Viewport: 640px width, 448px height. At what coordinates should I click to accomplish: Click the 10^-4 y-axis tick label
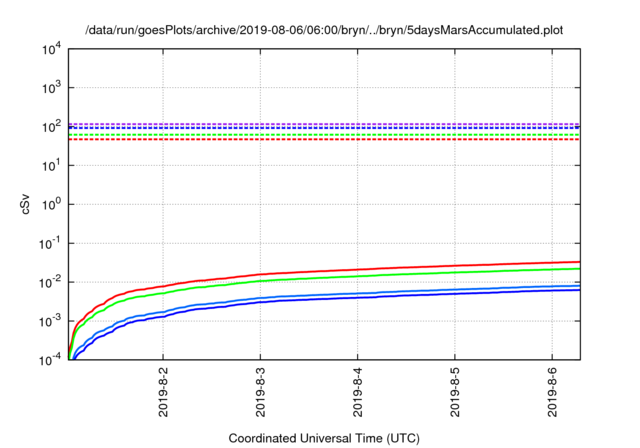[51, 359]
